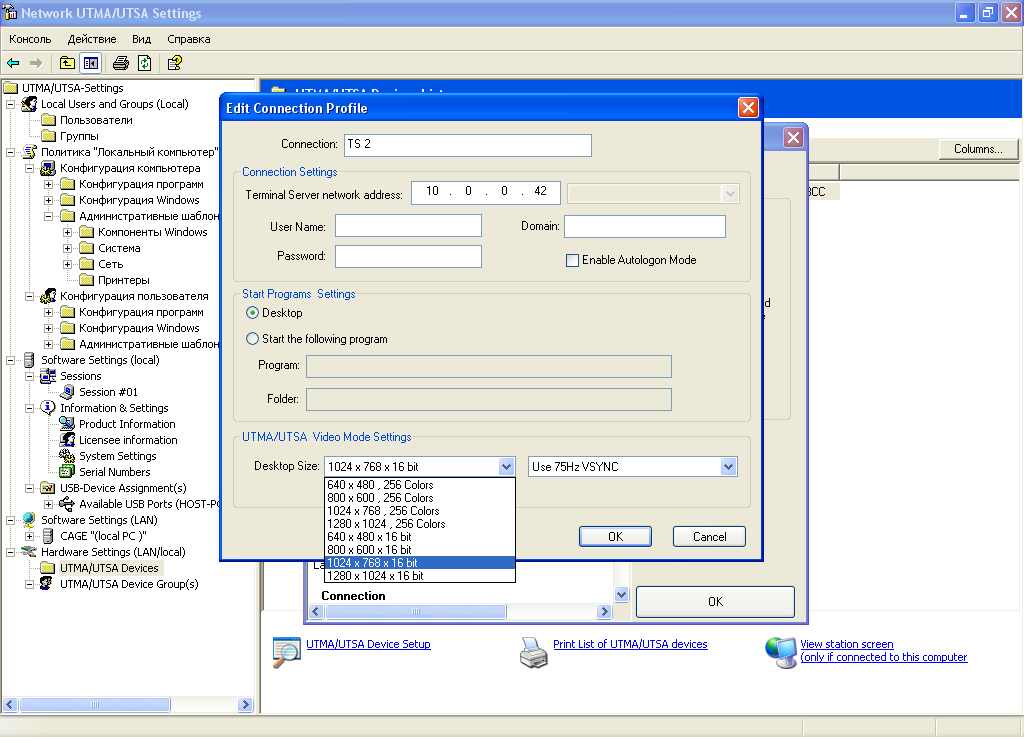Open Print List of UTMA/UTSA devices link
1024x737 pixels.
tap(630, 644)
